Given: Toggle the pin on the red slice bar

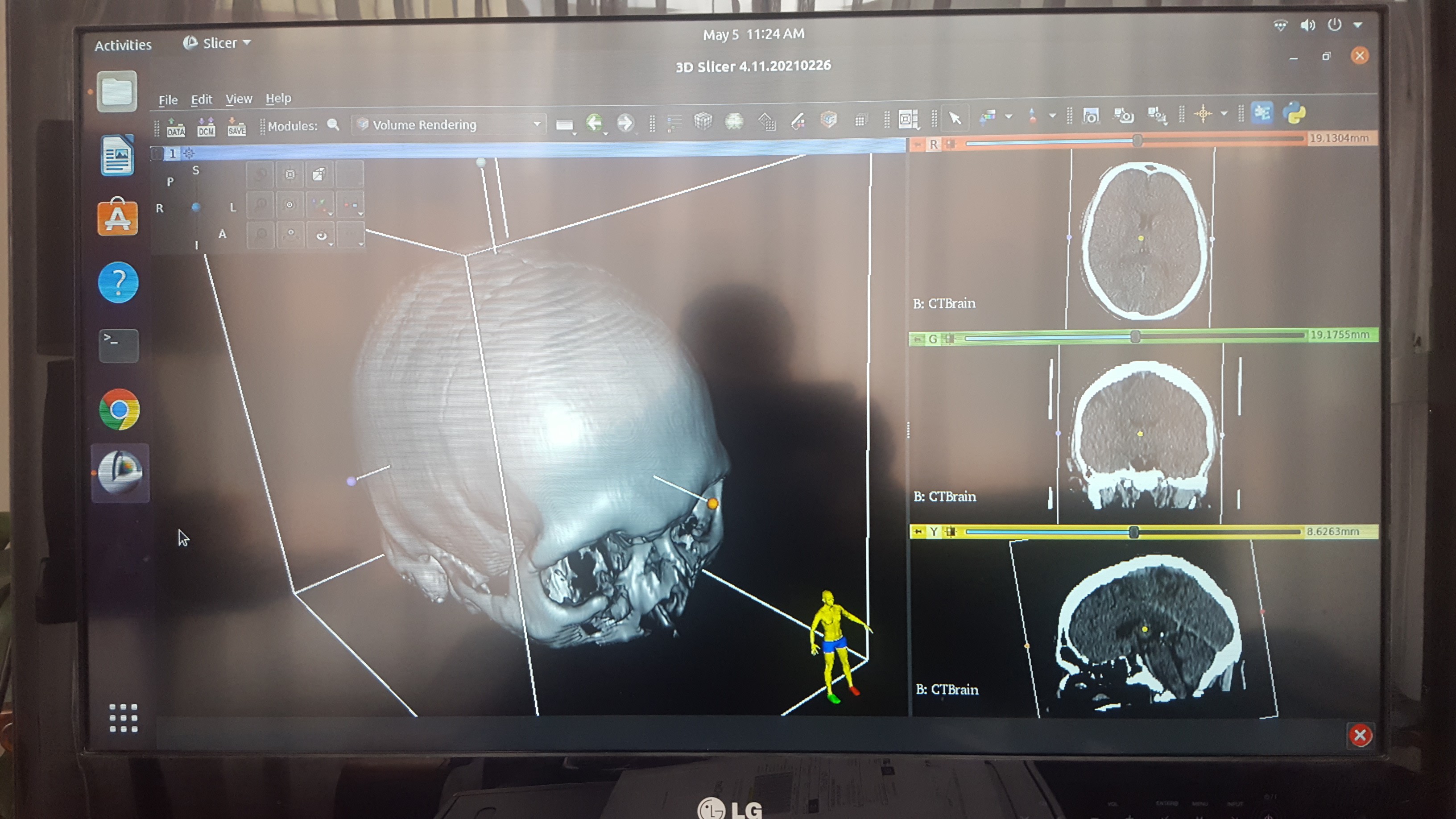Looking at the screenshot, I should [x=918, y=145].
